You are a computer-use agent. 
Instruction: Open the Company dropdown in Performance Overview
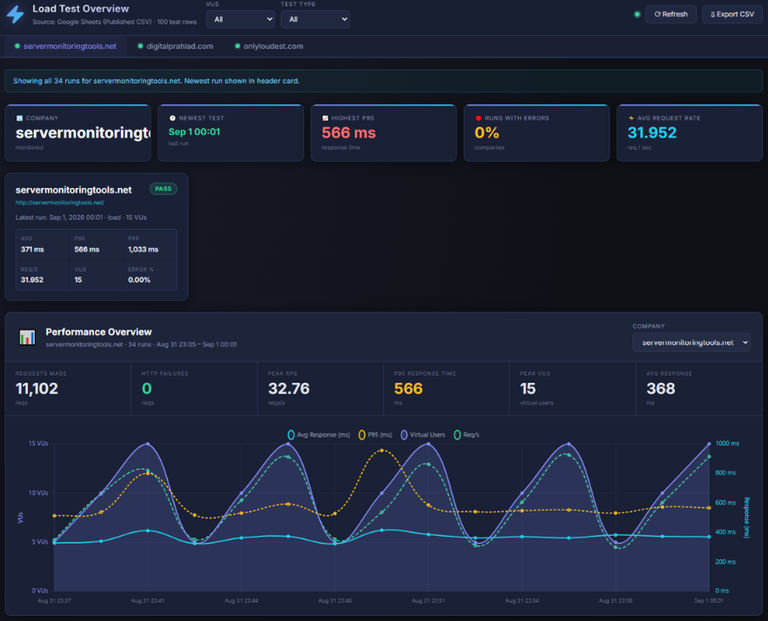691,342
